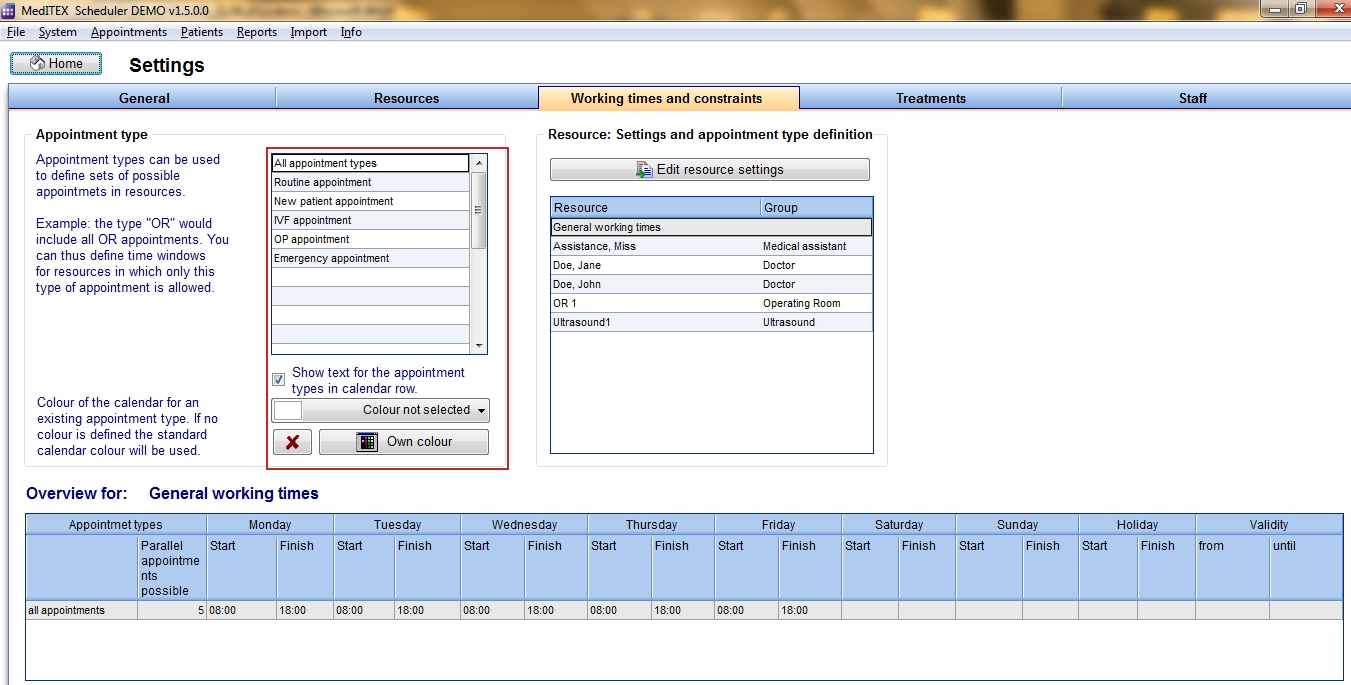Toggle show text for appointment types checkbox
1351x685 pixels.
(x=279, y=380)
